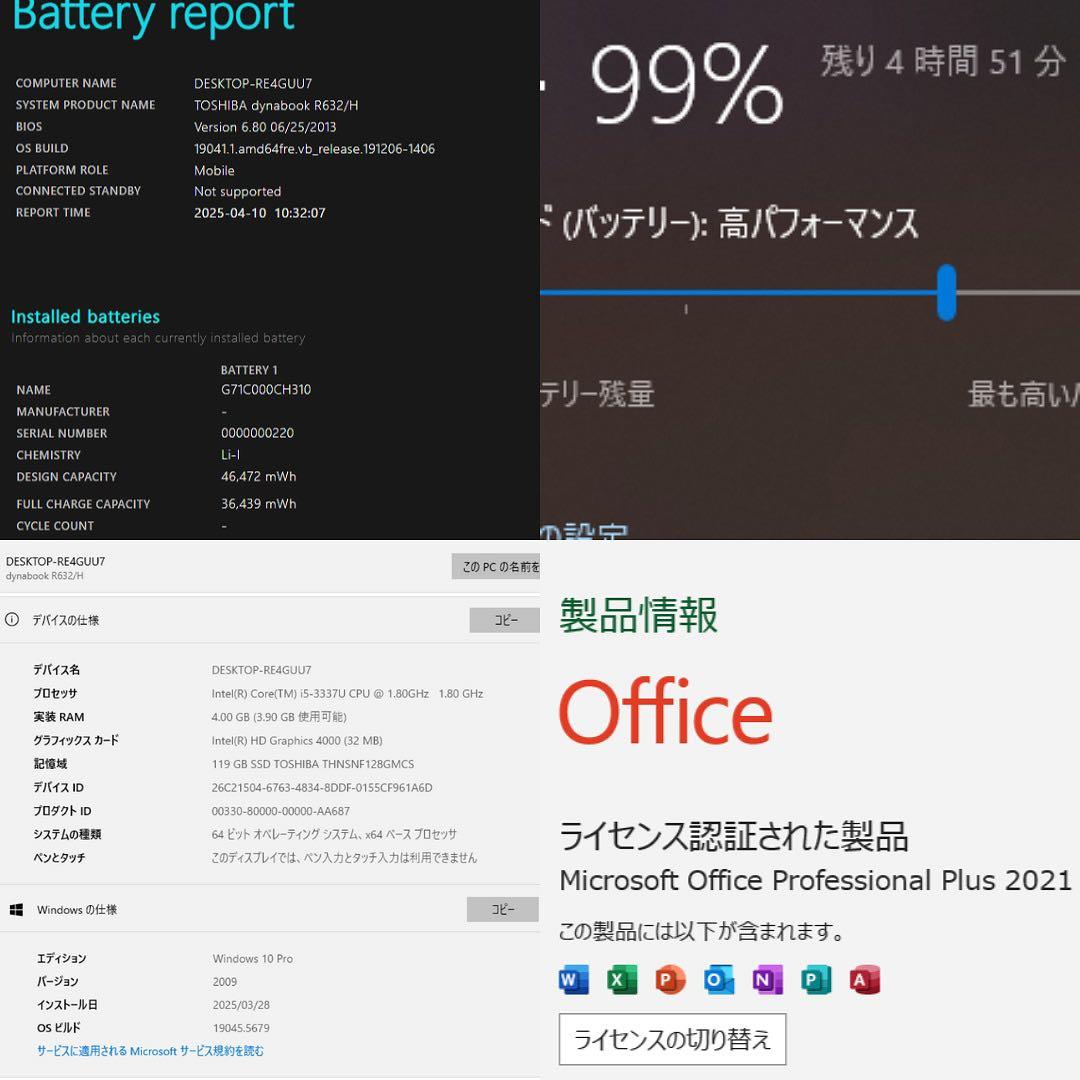Screen dimensions: 1080x1080
Task: Click コピー button for Windows の仕様
Action: coord(503,909)
